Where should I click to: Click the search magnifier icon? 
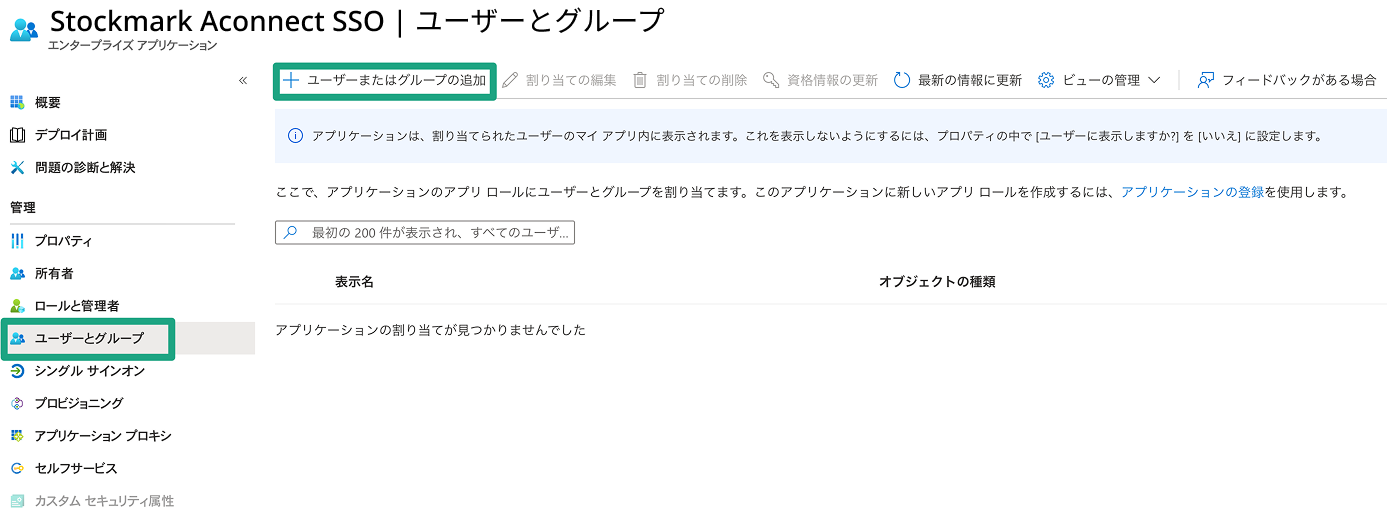click(290, 233)
